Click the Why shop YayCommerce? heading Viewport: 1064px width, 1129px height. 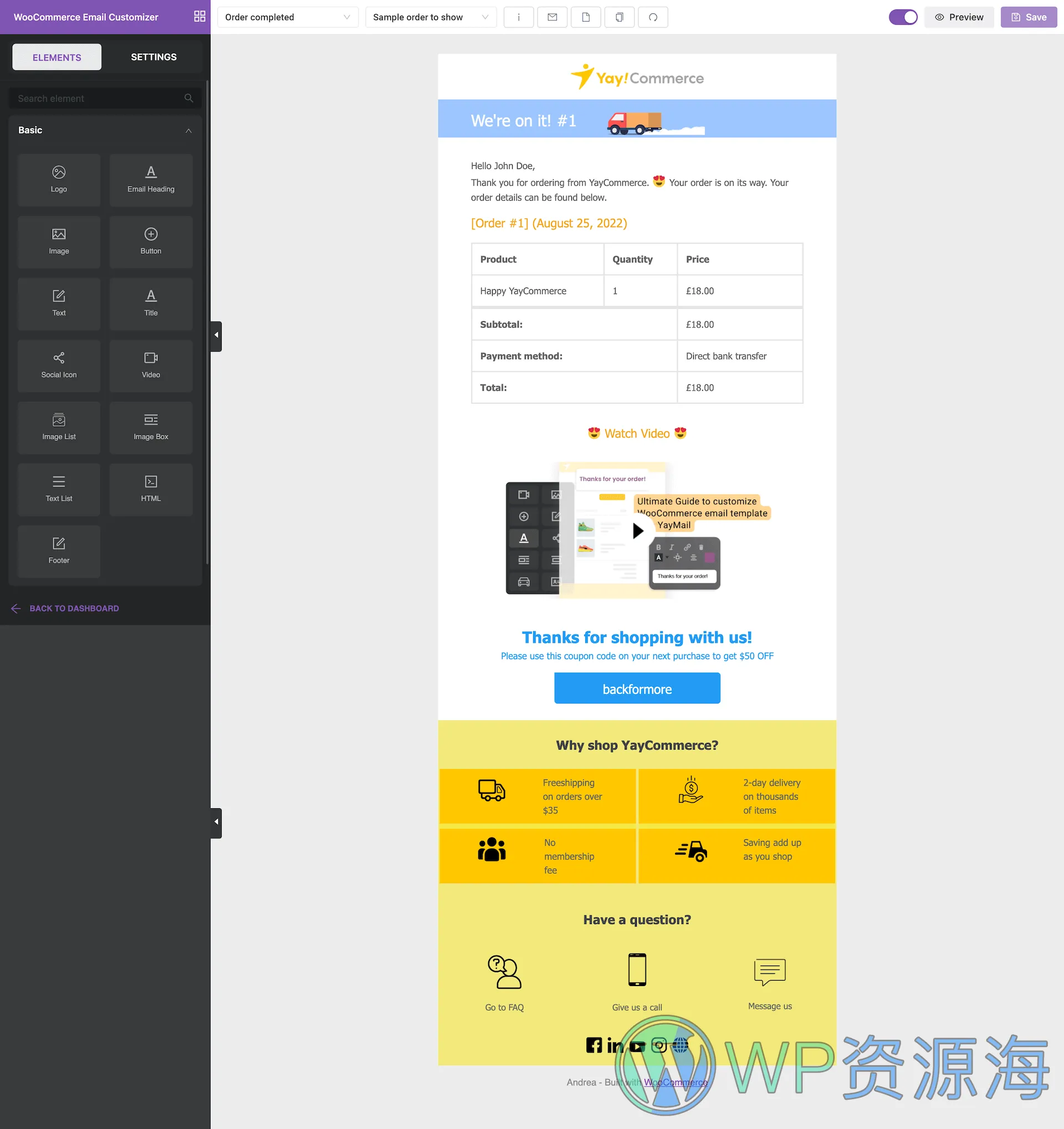point(637,745)
